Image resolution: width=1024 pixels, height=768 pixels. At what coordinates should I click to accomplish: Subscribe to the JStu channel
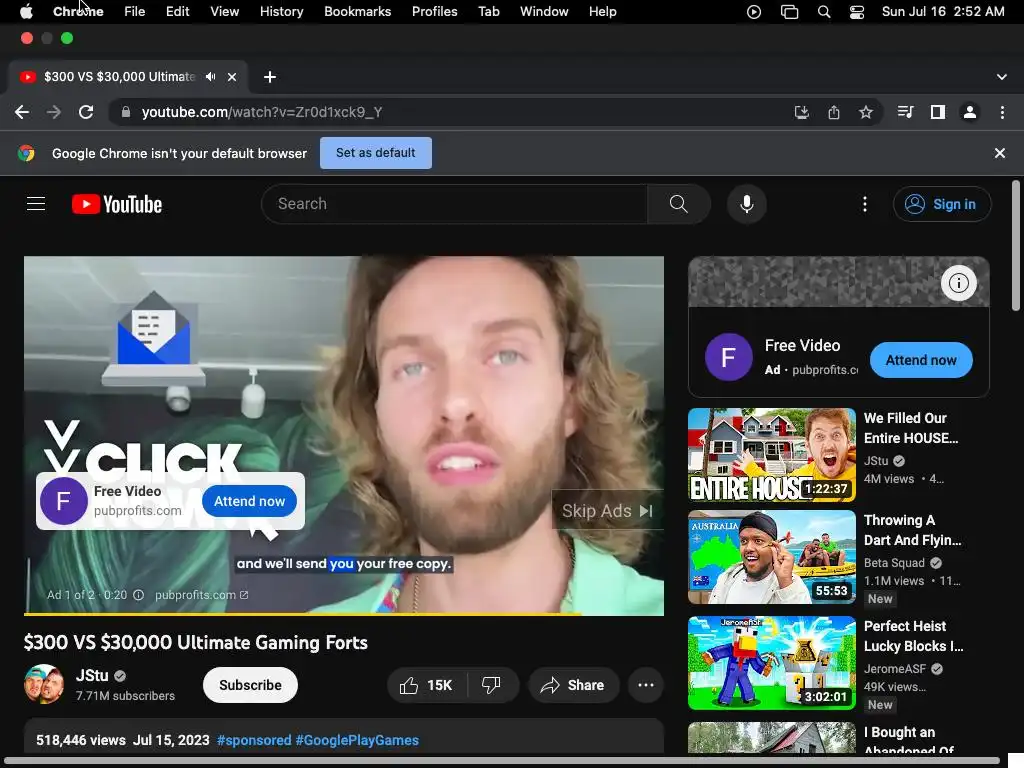click(x=250, y=685)
